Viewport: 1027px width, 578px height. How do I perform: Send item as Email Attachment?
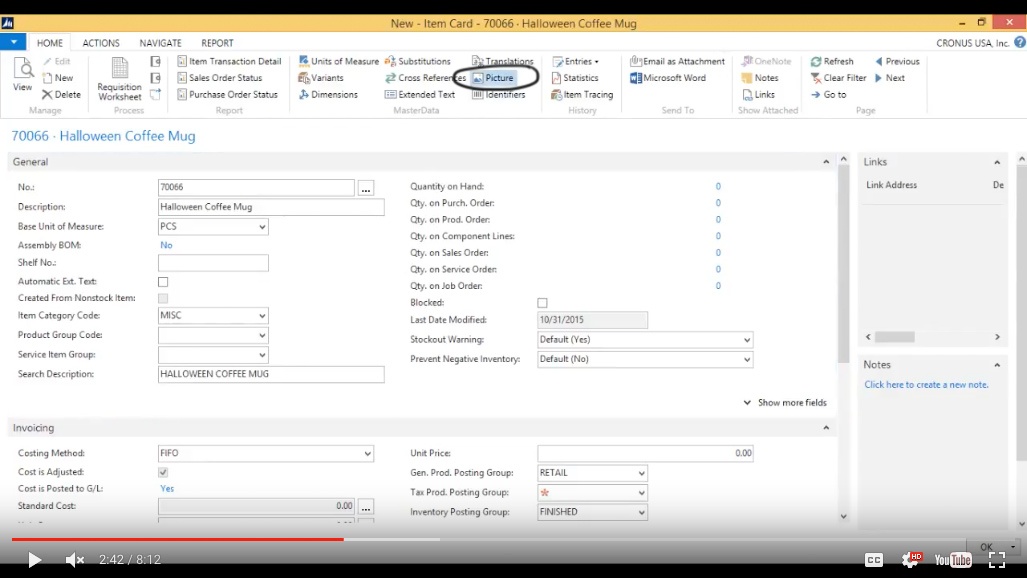click(x=676, y=60)
